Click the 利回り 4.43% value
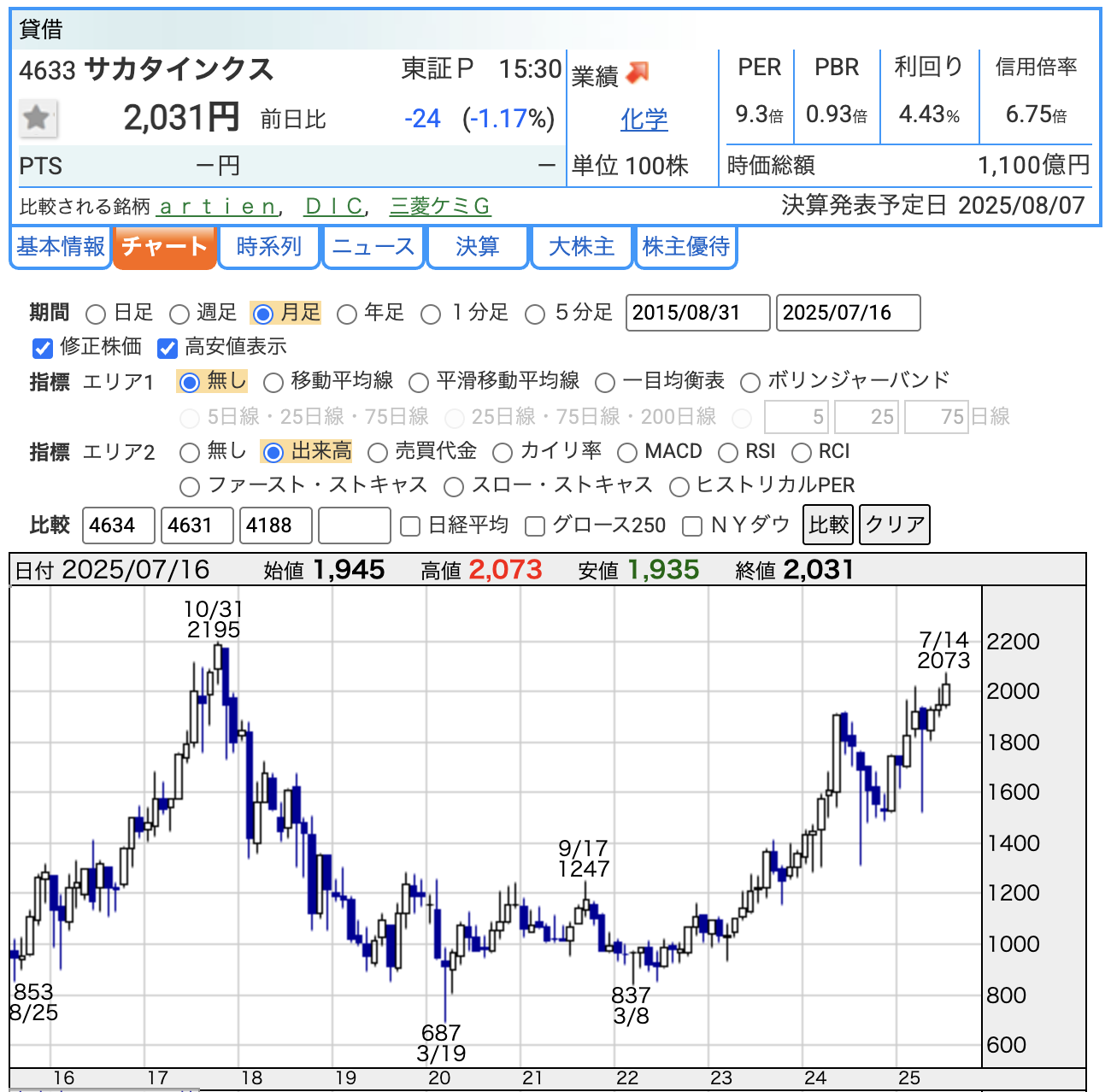1111x1092 pixels. 929,114
